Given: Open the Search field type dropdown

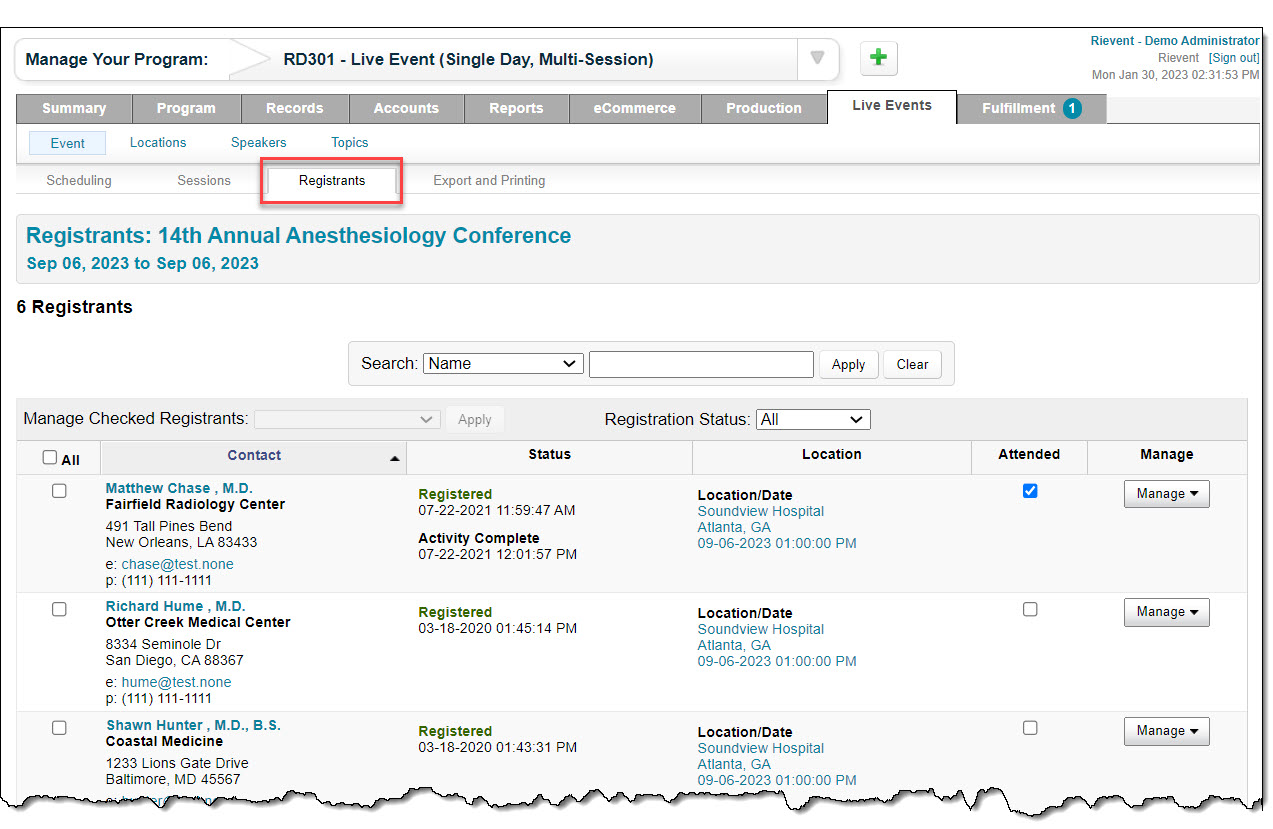Looking at the screenshot, I should [x=503, y=364].
